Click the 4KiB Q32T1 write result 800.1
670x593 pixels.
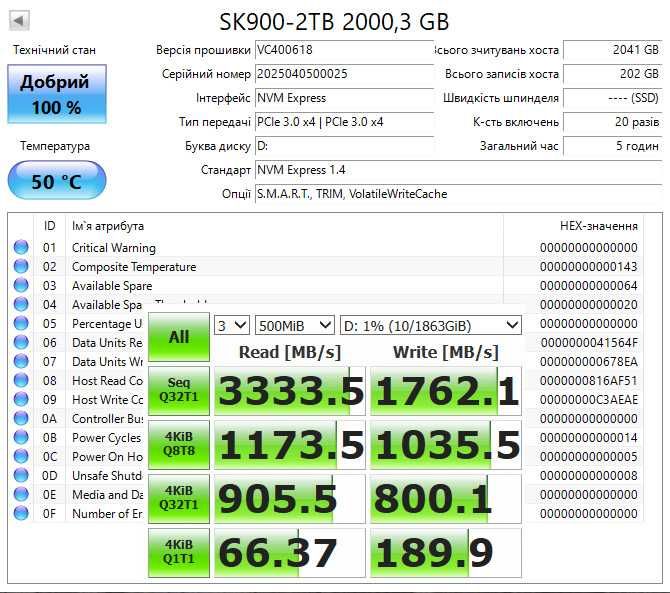click(446, 499)
